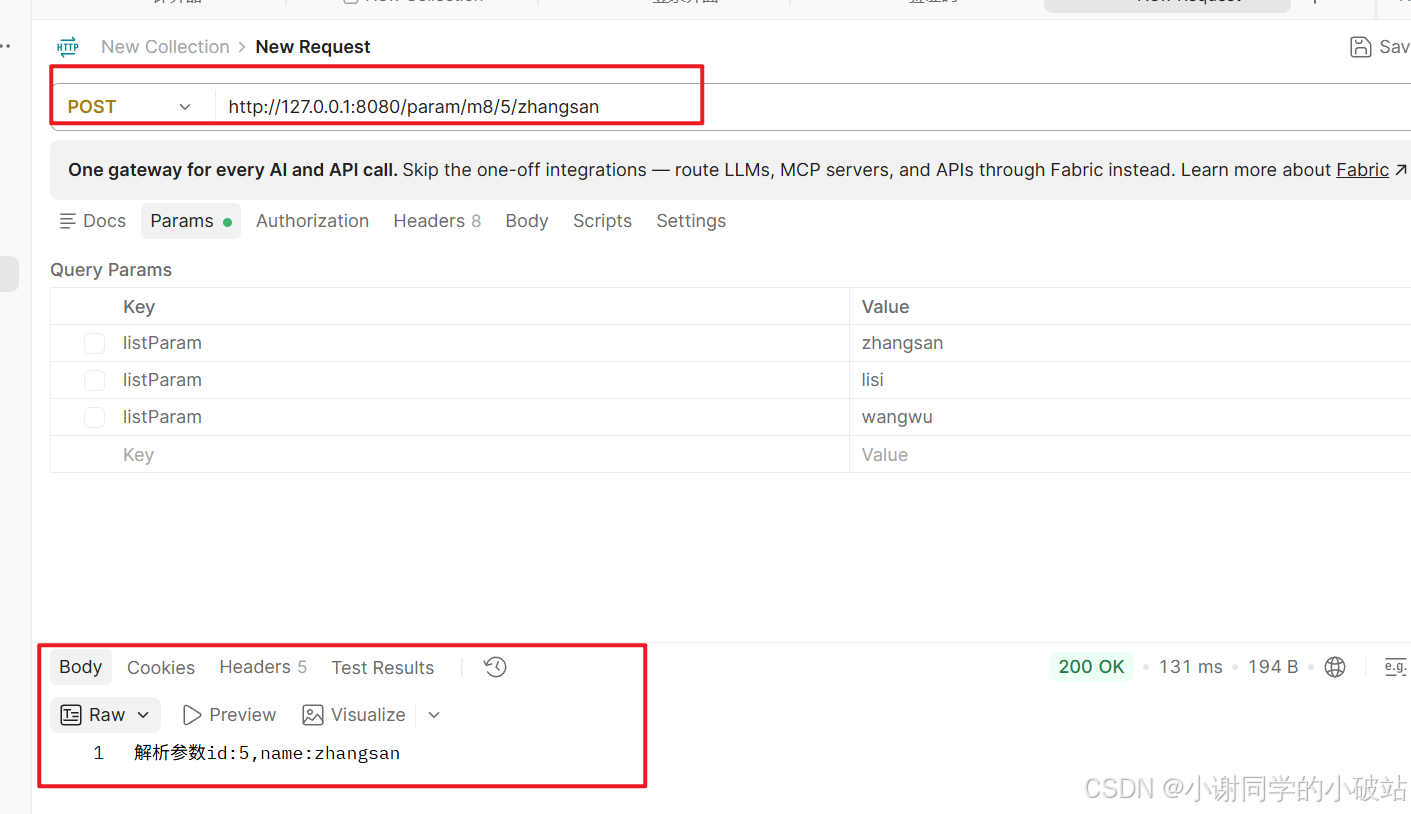Go to New Collection breadcrumb

165,47
